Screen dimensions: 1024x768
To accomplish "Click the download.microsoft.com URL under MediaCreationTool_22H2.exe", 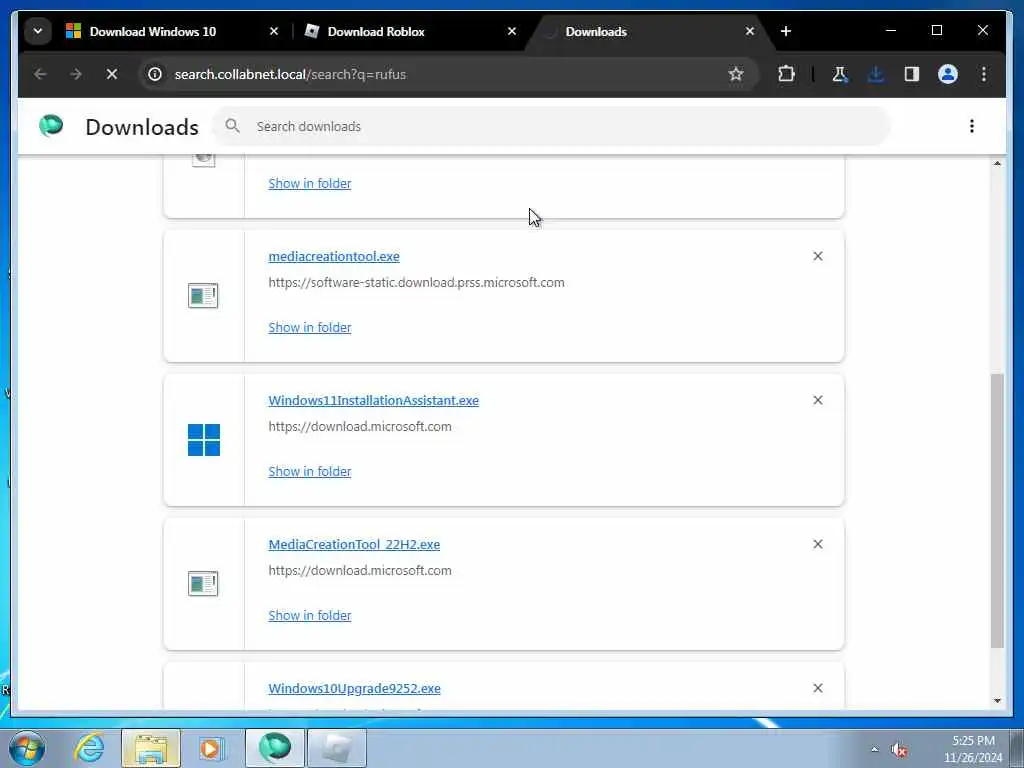I will (360, 571).
